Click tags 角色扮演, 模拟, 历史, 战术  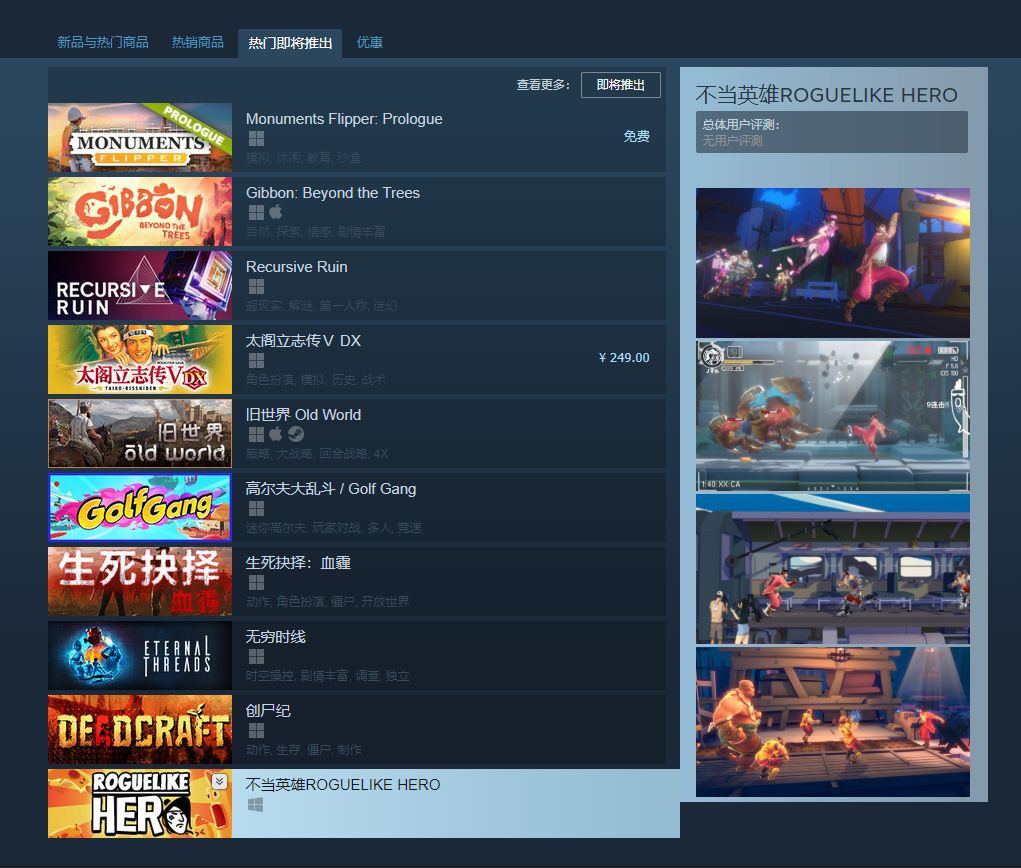click(x=315, y=380)
